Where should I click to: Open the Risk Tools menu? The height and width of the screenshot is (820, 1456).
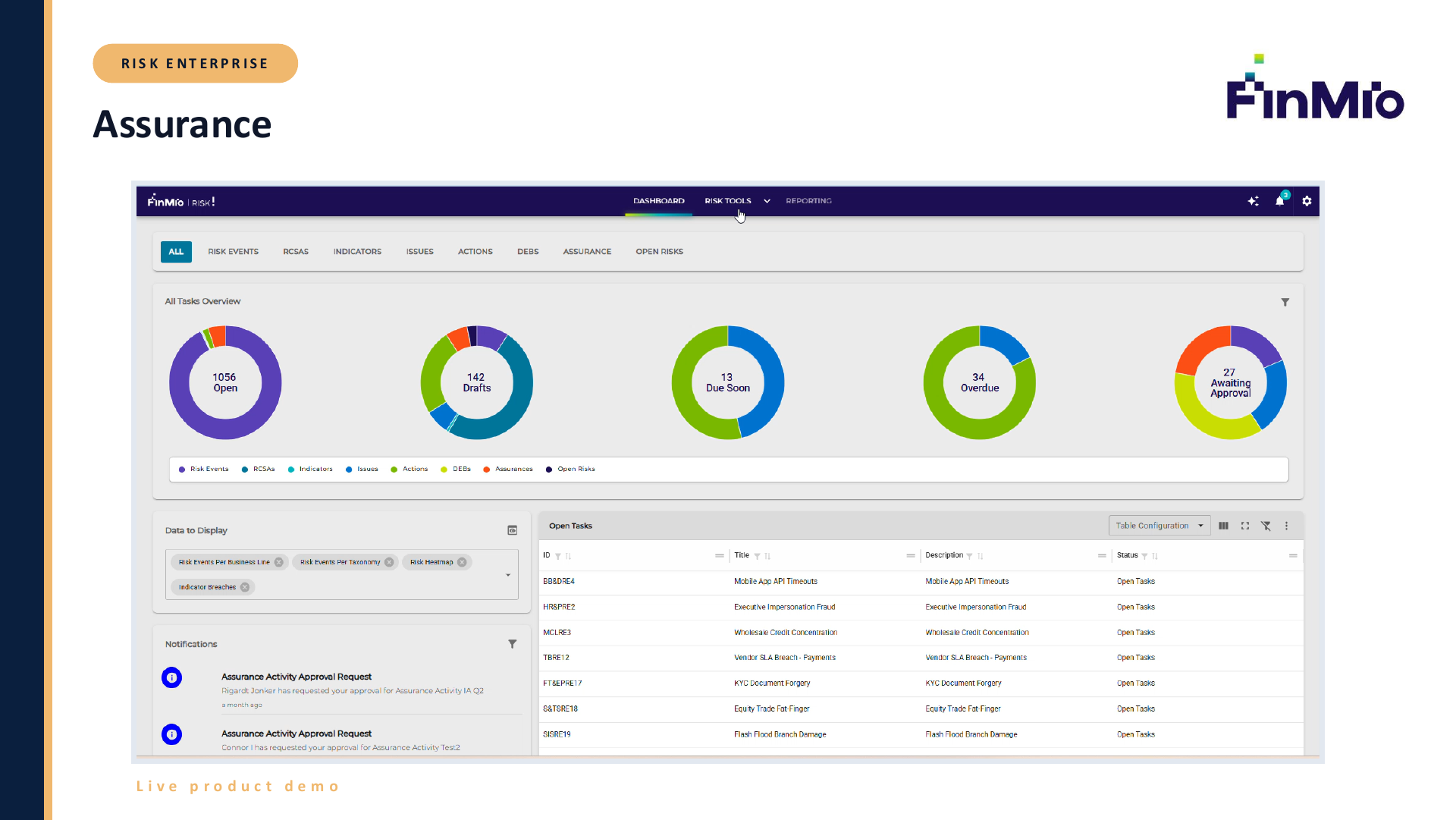[x=728, y=201]
